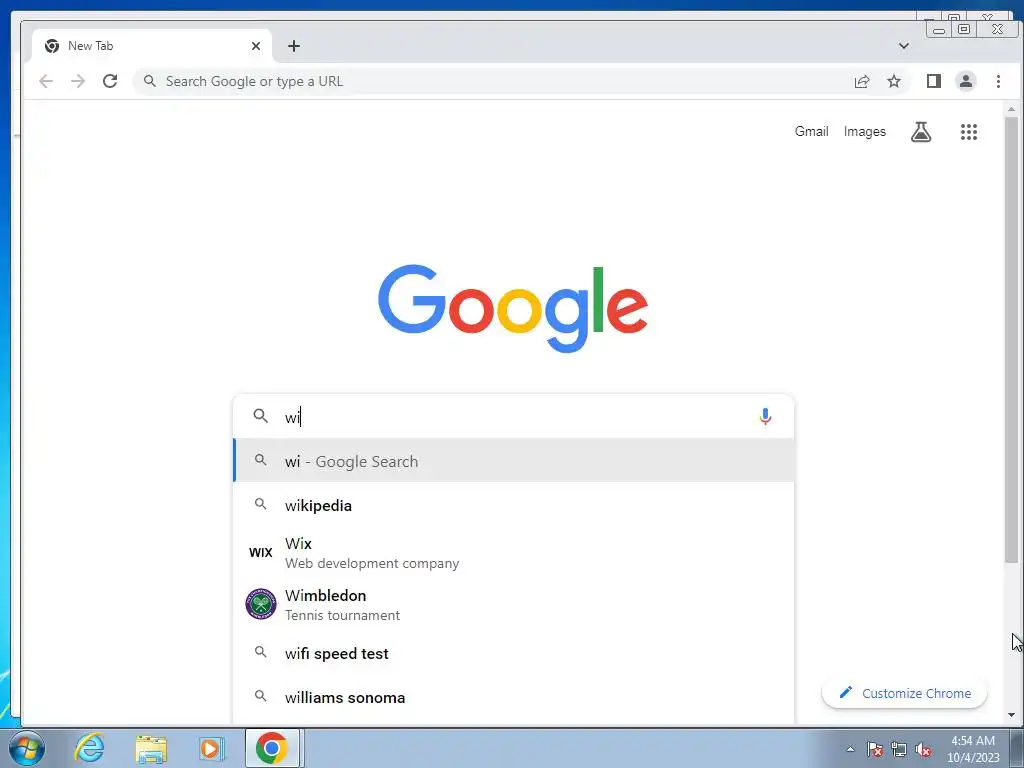Choose the Wix web development company suggestion
The width and height of the screenshot is (1024, 768).
514,552
